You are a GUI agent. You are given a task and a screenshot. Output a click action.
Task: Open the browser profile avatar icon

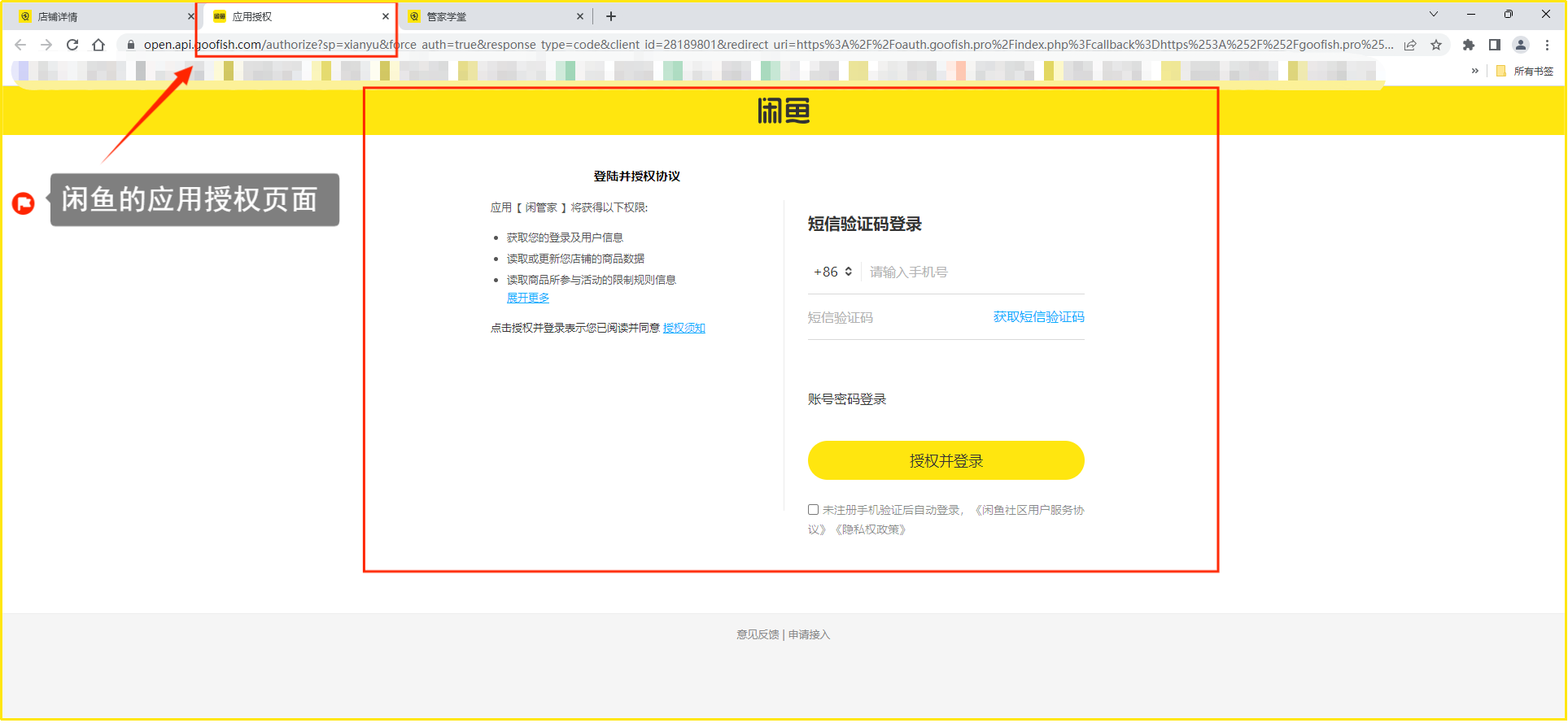(1520, 45)
